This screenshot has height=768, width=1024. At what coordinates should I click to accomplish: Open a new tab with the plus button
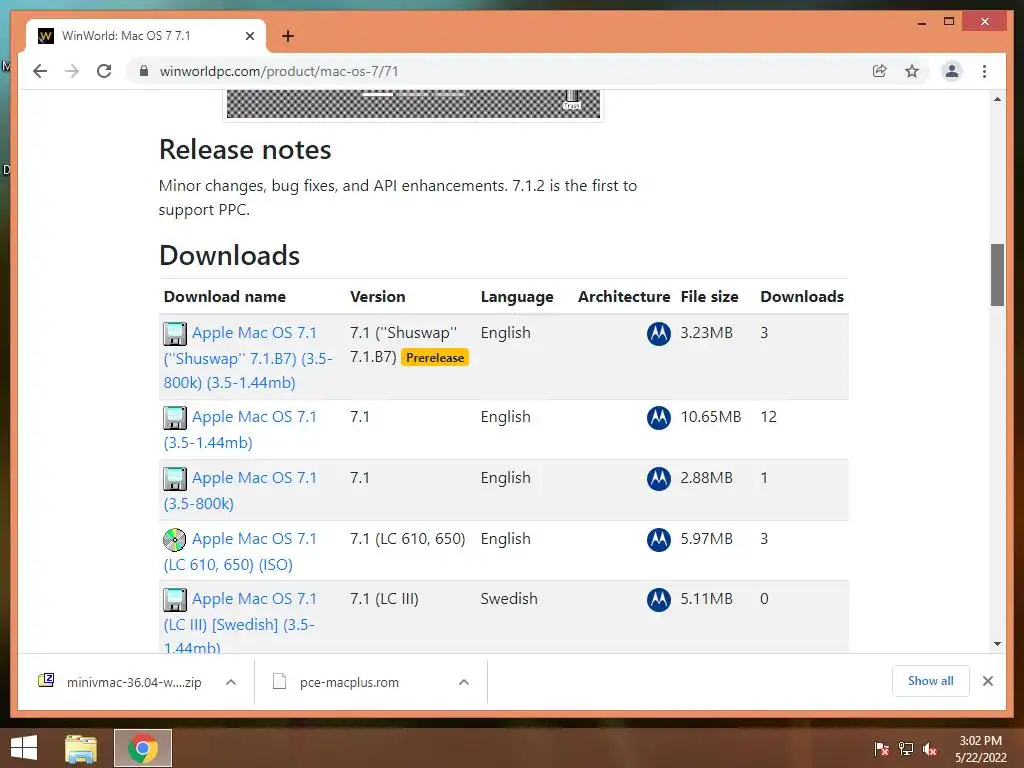coord(287,36)
